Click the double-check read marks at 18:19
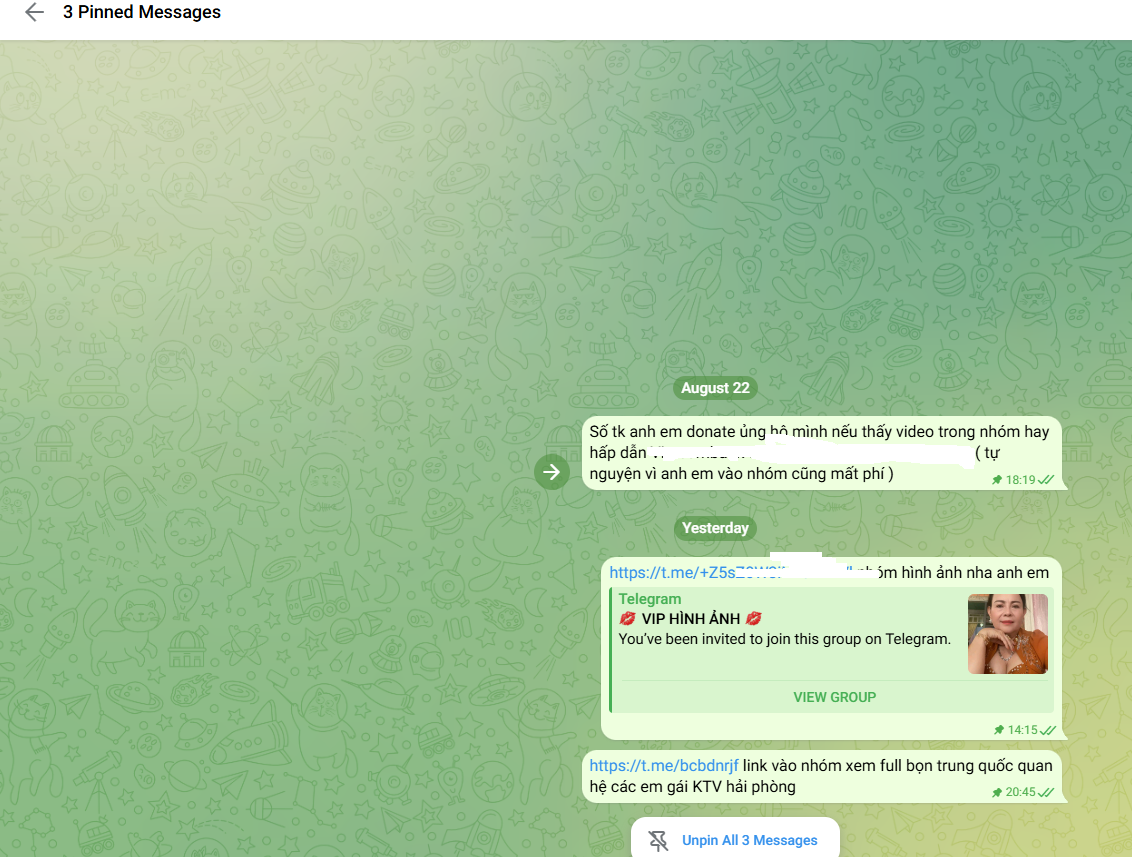The height and width of the screenshot is (857, 1132). 1047,480
